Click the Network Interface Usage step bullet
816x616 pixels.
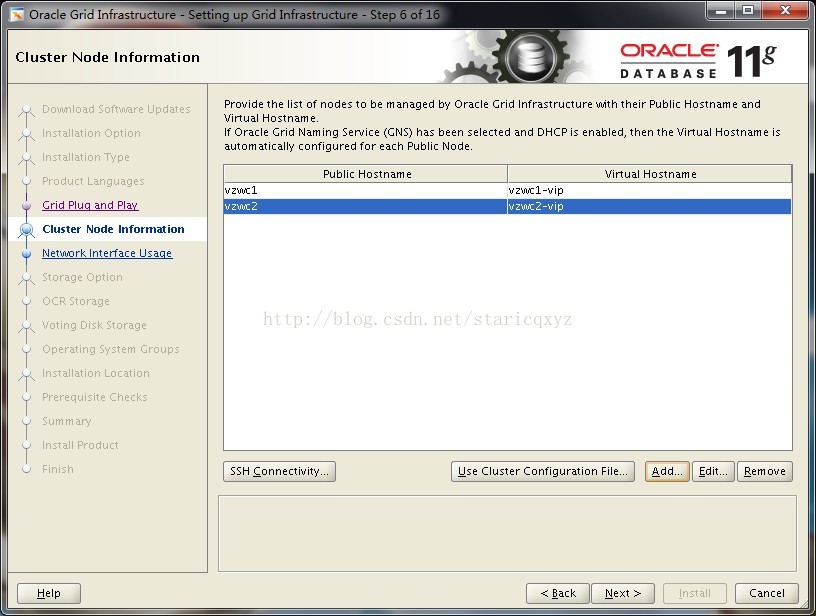point(27,253)
